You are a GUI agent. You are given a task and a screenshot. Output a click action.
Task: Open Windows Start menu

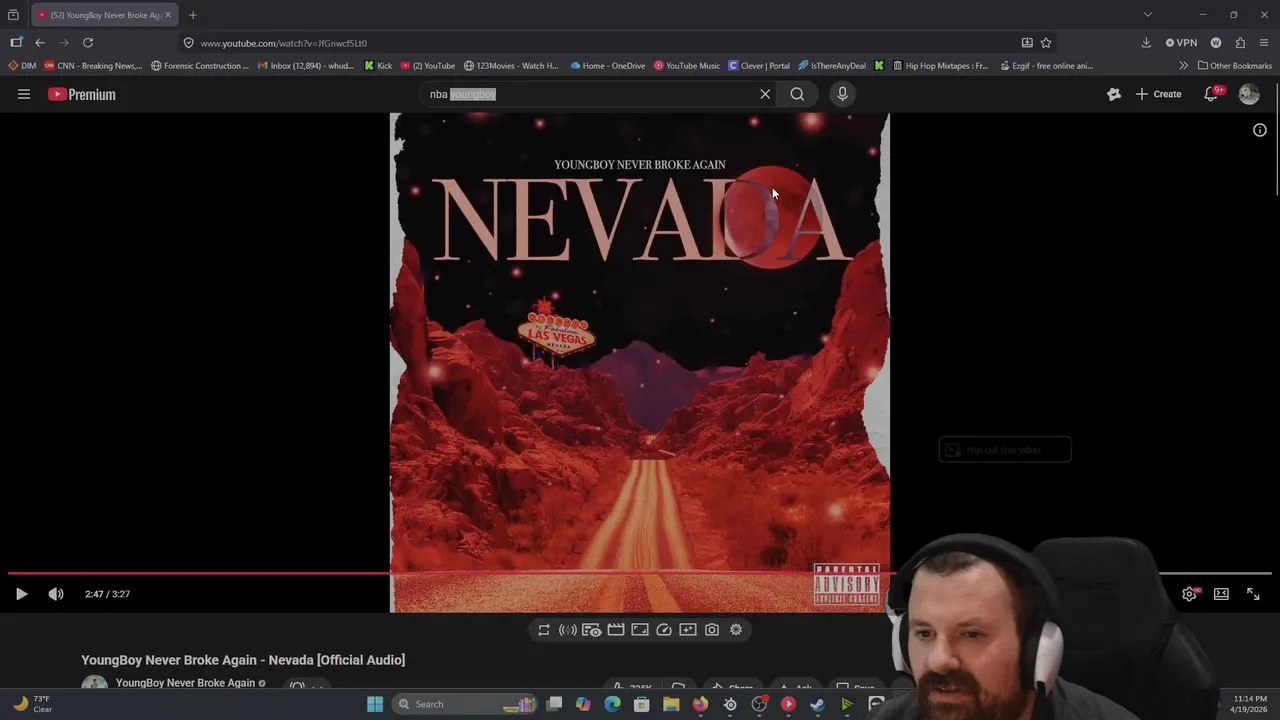coord(375,704)
